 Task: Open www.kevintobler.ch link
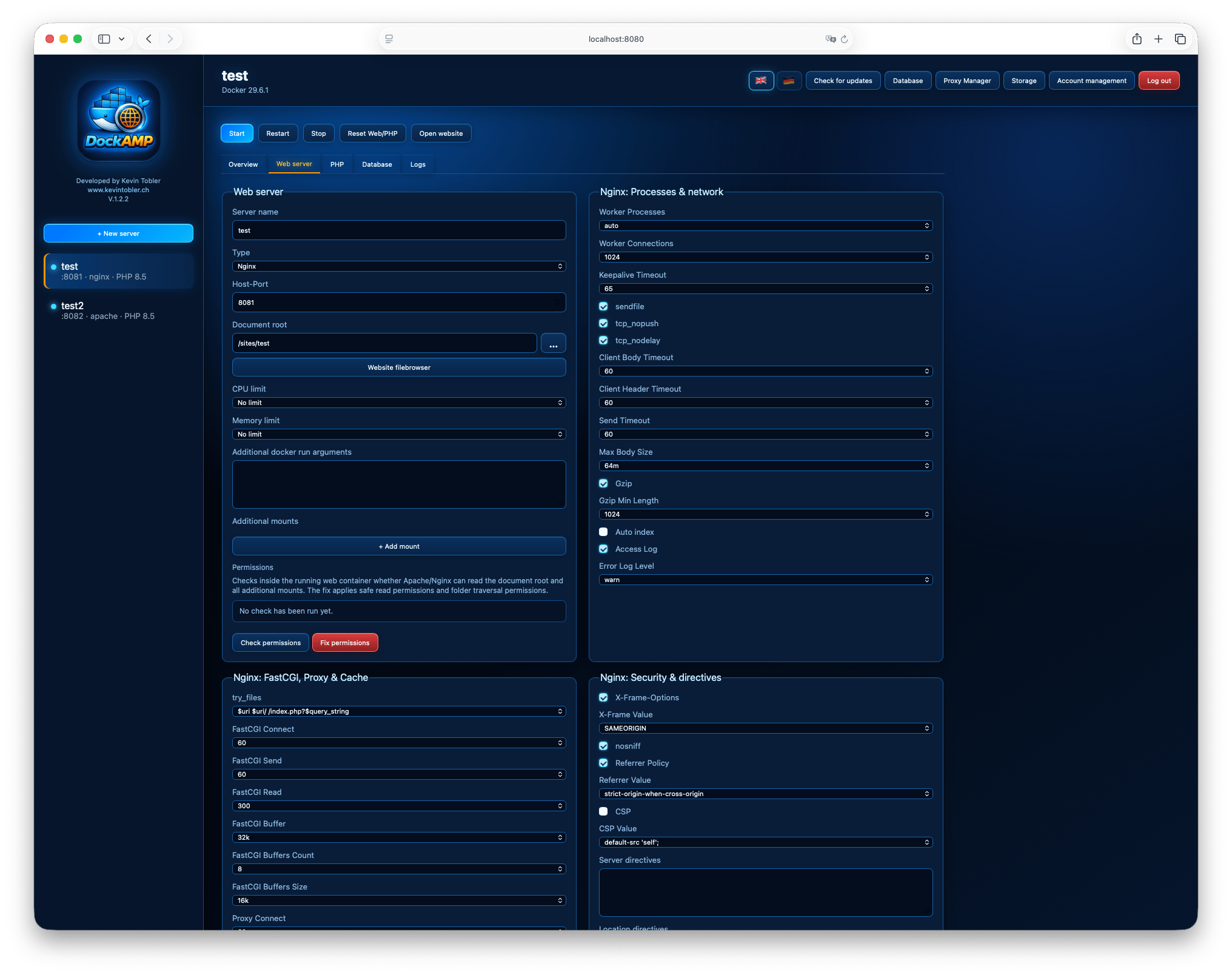[x=118, y=190]
